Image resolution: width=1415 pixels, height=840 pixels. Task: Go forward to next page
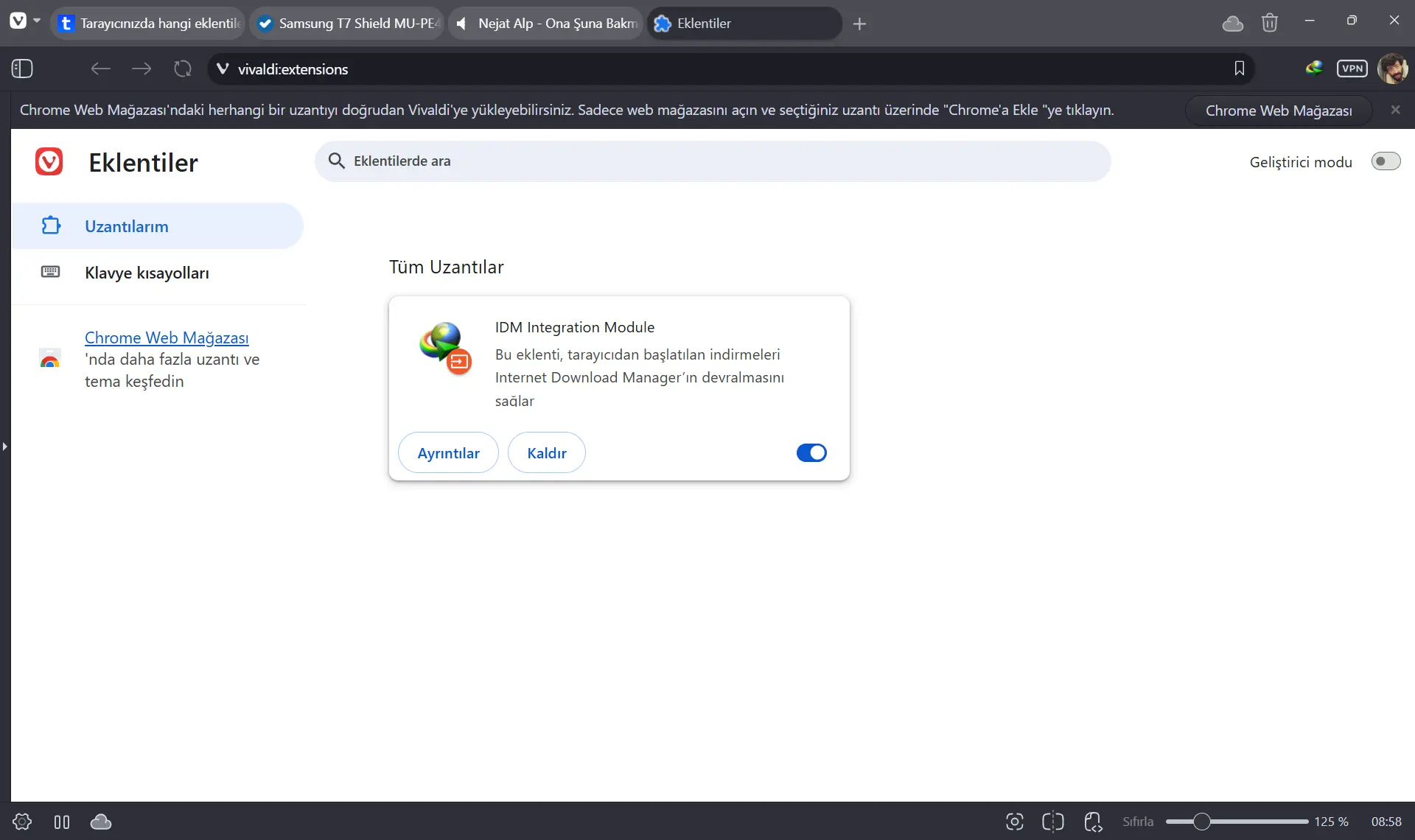coord(141,69)
